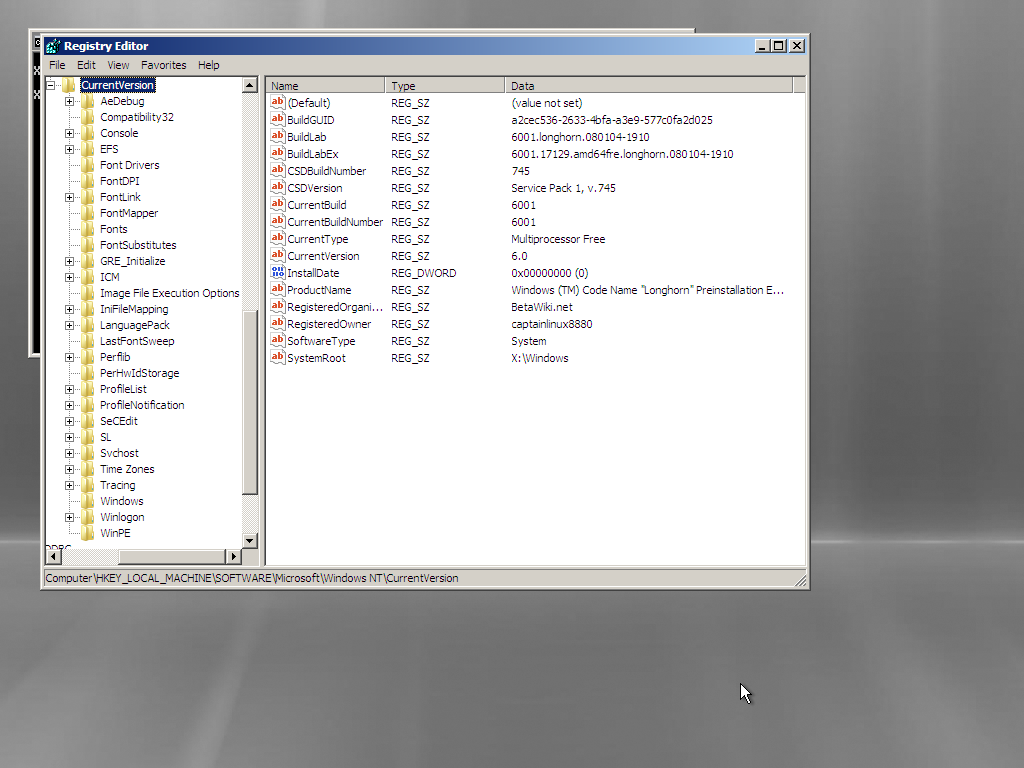The image size is (1024, 768).
Task: Expand the Svchost key node
Action: (x=70, y=453)
